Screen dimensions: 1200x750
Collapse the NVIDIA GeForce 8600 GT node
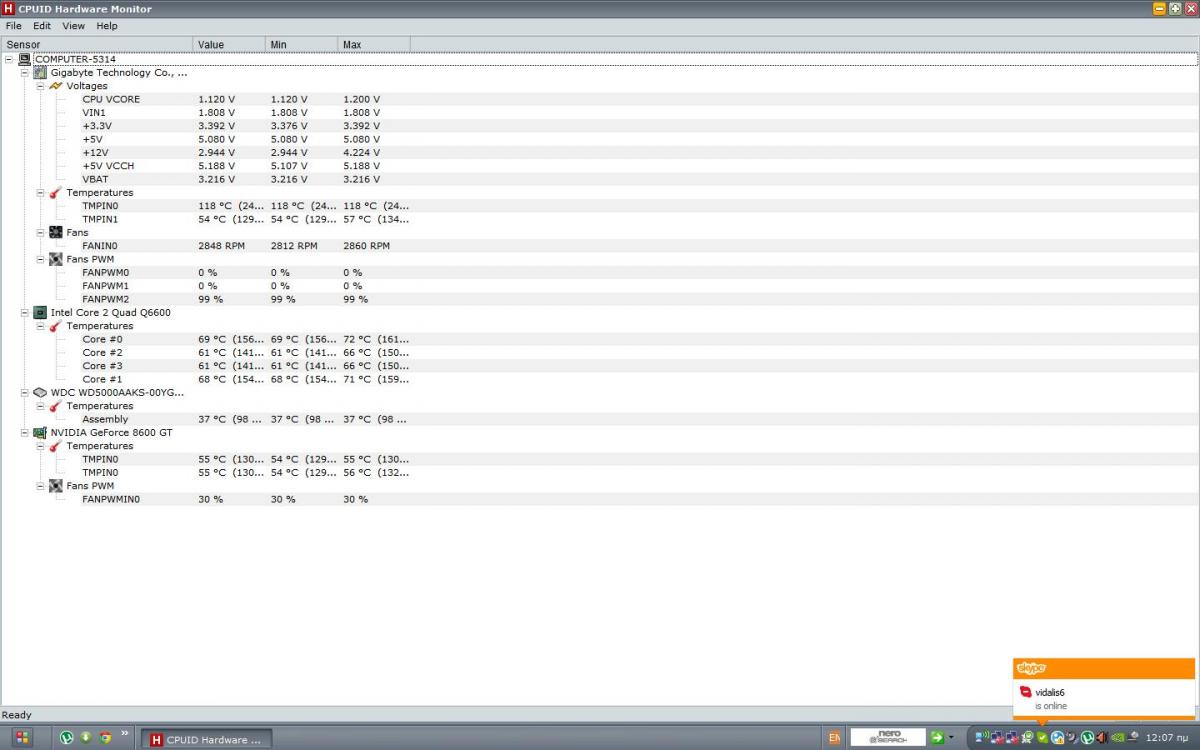click(x=25, y=432)
